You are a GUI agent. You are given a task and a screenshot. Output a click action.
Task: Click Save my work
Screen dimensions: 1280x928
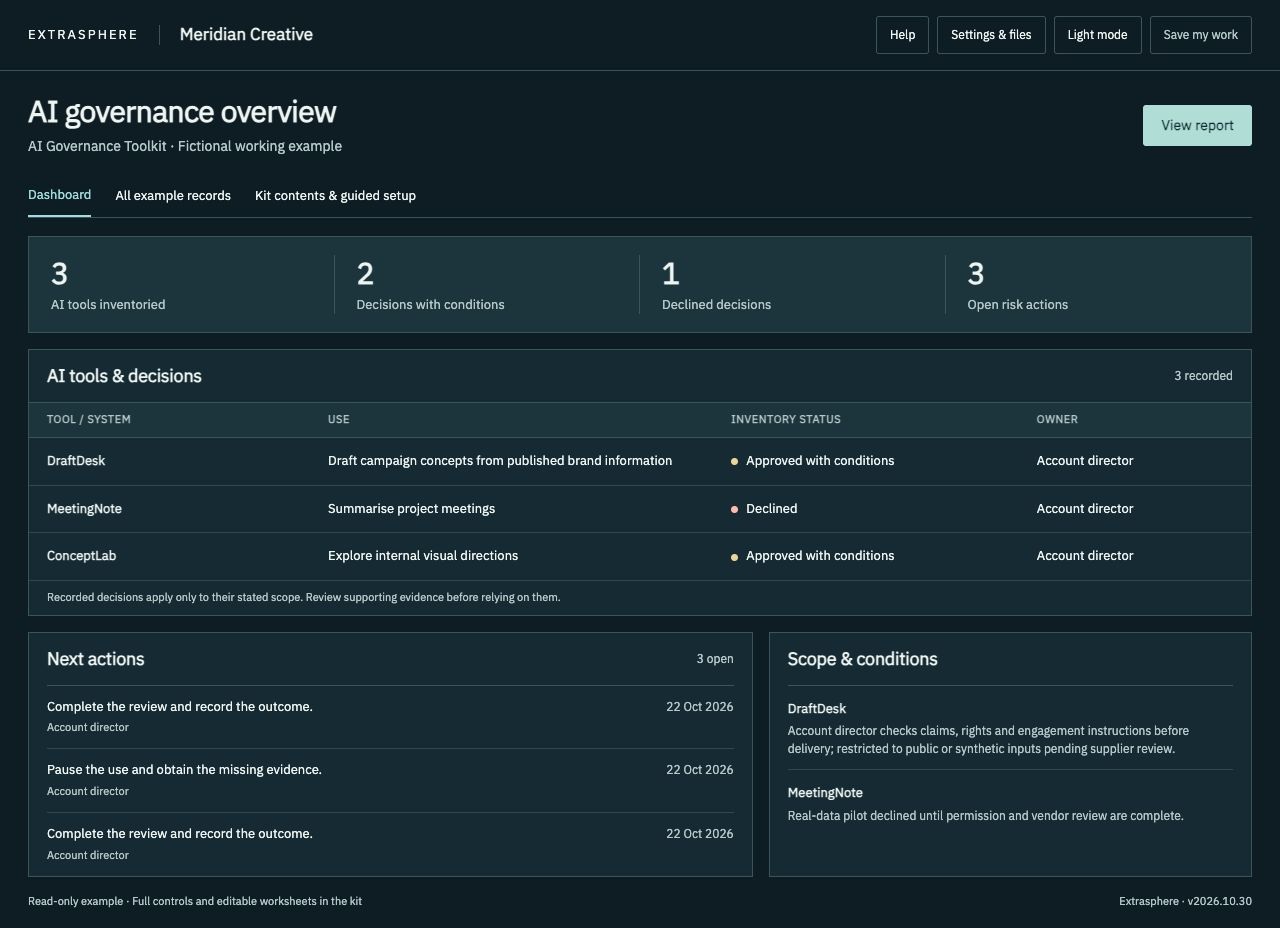click(1200, 35)
